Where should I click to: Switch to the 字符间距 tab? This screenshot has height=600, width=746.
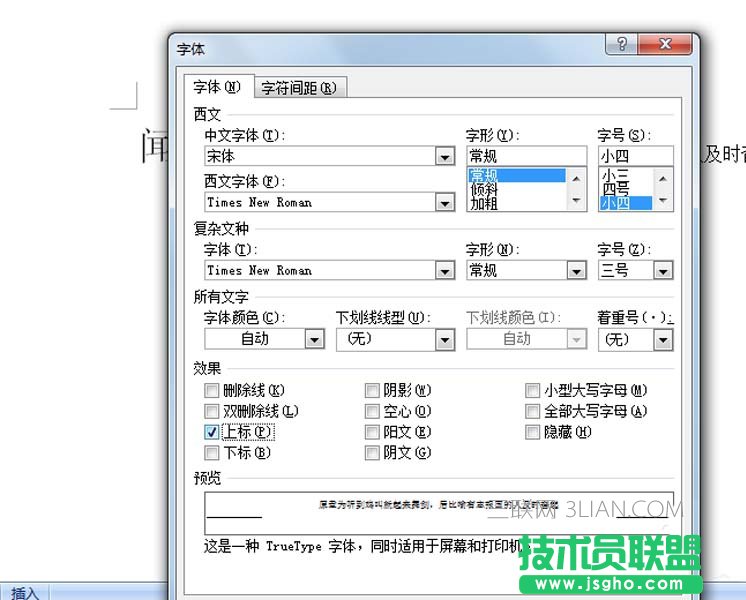[299, 88]
